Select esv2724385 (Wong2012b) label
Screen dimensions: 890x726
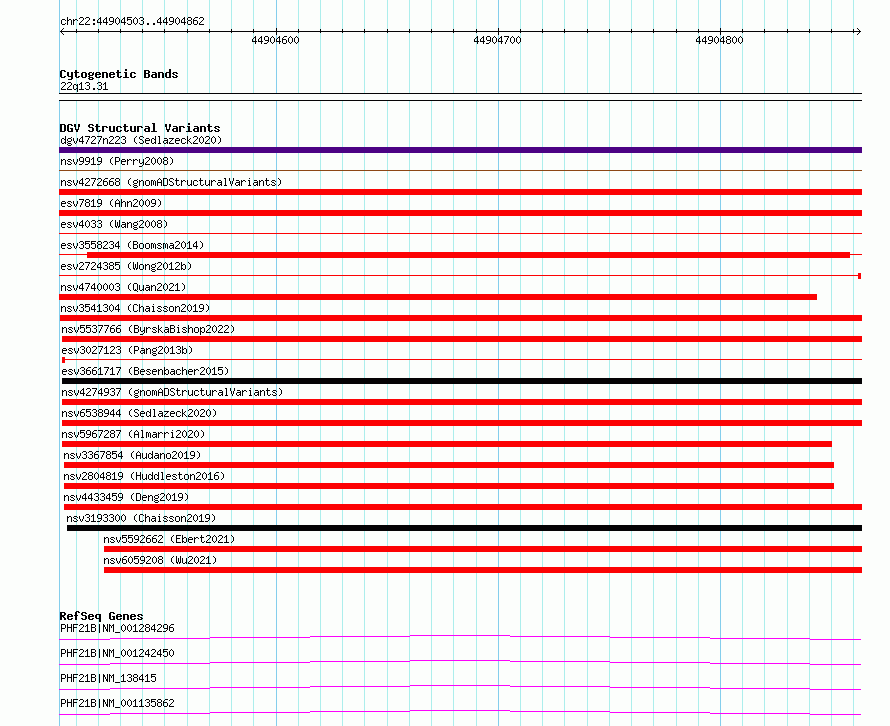click(x=126, y=266)
